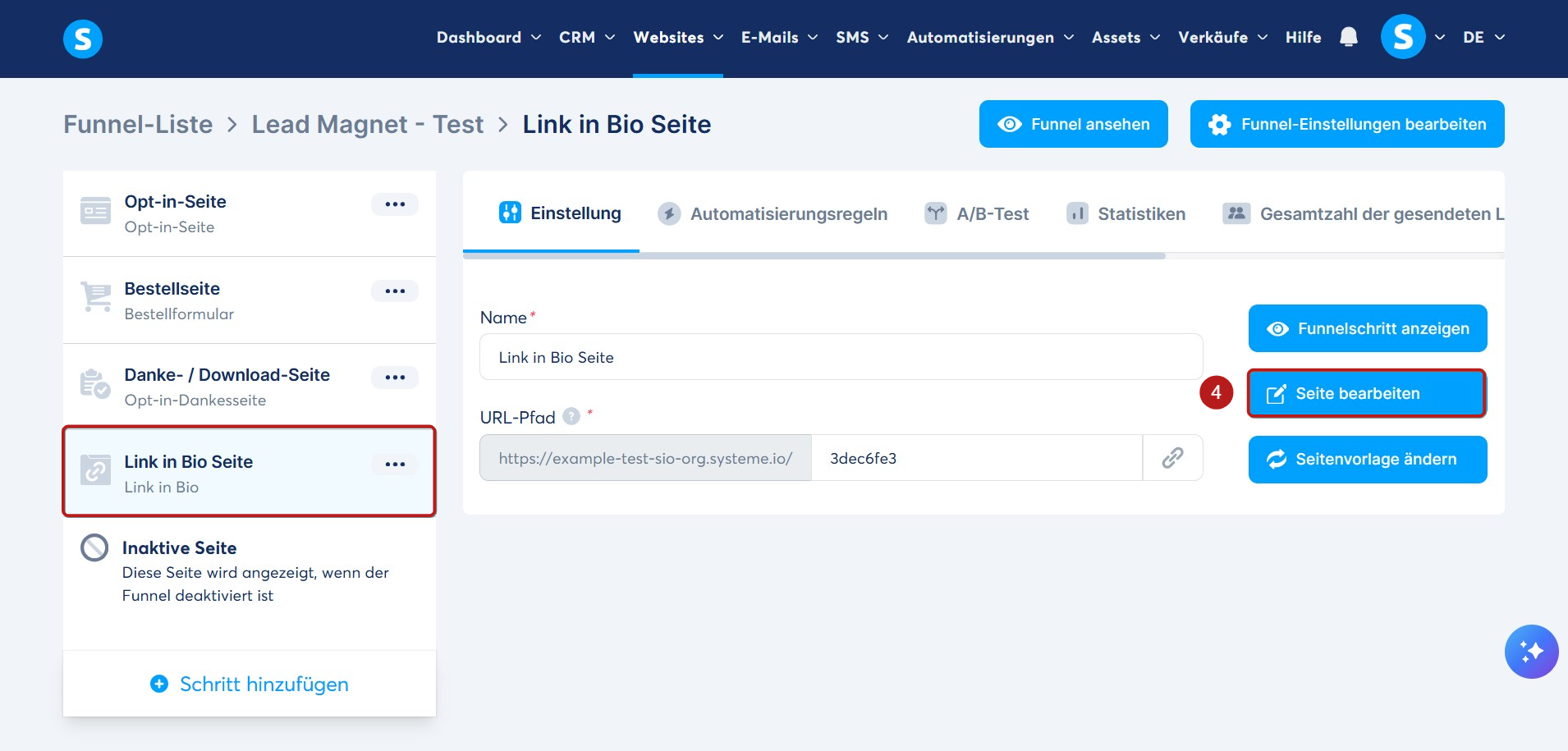The width and height of the screenshot is (1568, 751).
Task: Click the A/B-Test split icon
Action: click(x=936, y=213)
